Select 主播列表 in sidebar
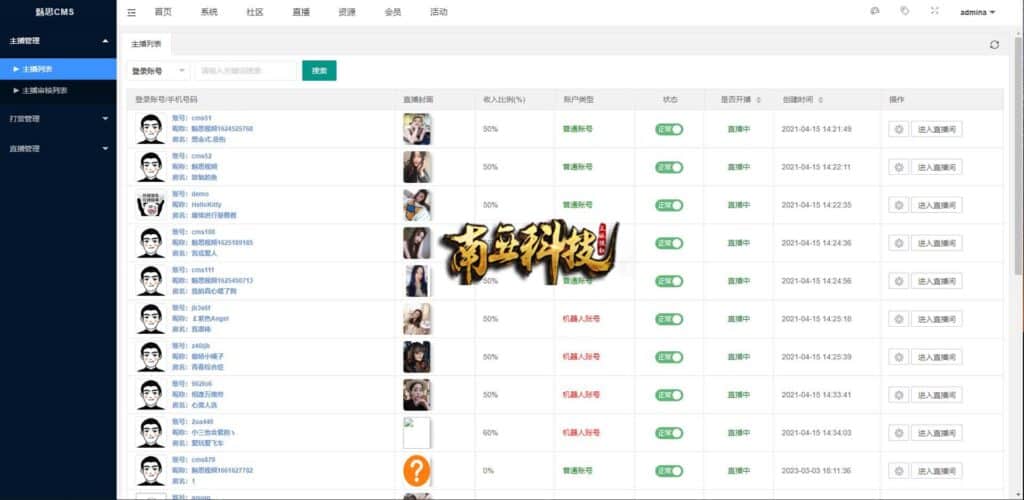Image resolution: width=1024 pixels, height=500 pixels. click(58, 69)
